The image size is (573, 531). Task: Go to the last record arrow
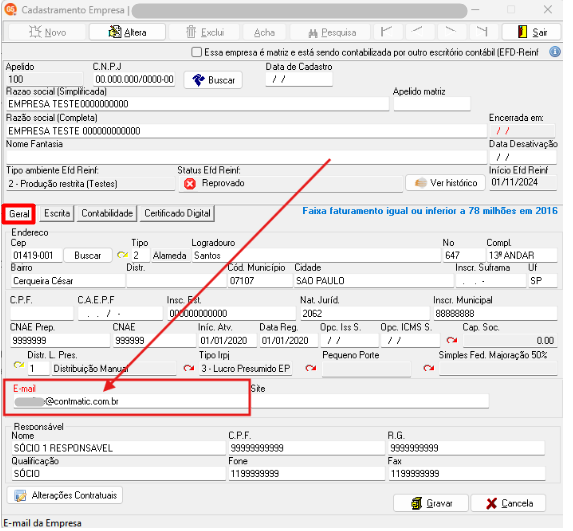(x=482, y=32)
